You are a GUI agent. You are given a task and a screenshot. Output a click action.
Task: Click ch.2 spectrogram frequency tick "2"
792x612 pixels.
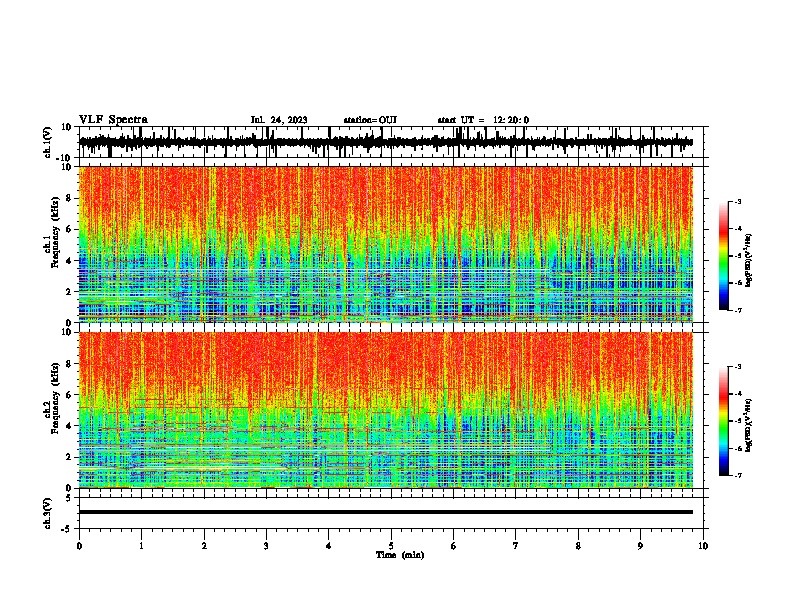click(x=69, y=457)
